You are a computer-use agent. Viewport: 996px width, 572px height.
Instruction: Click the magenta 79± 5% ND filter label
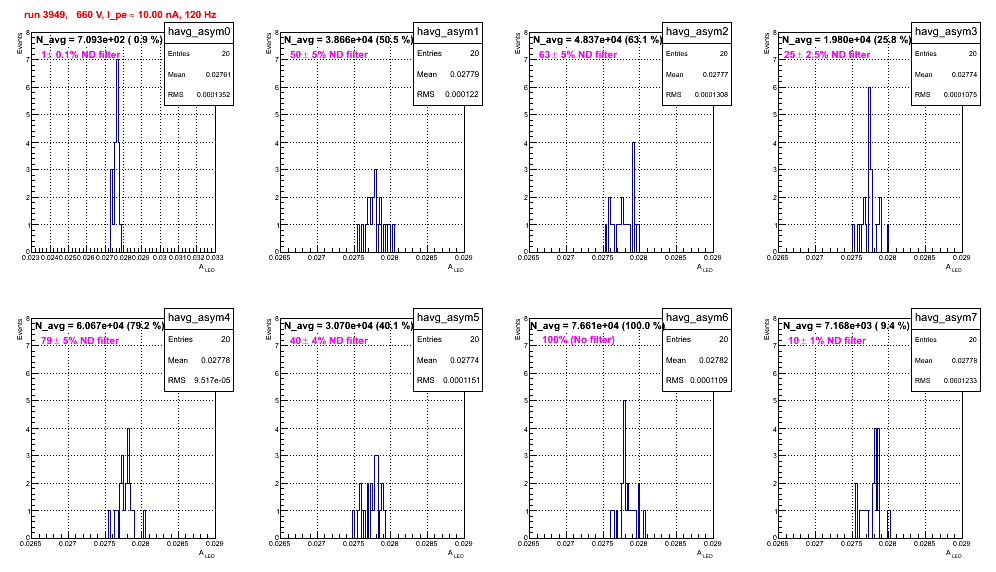point(80,341)
